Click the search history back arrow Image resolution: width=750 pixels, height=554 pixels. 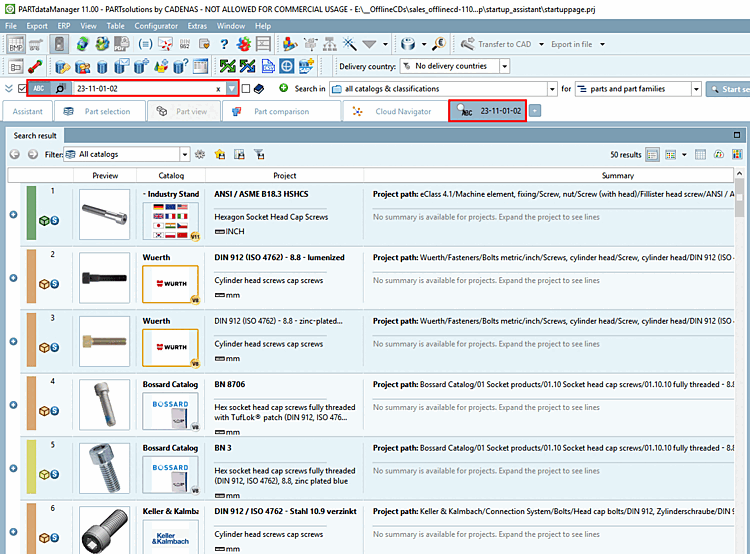click(15, 155)
